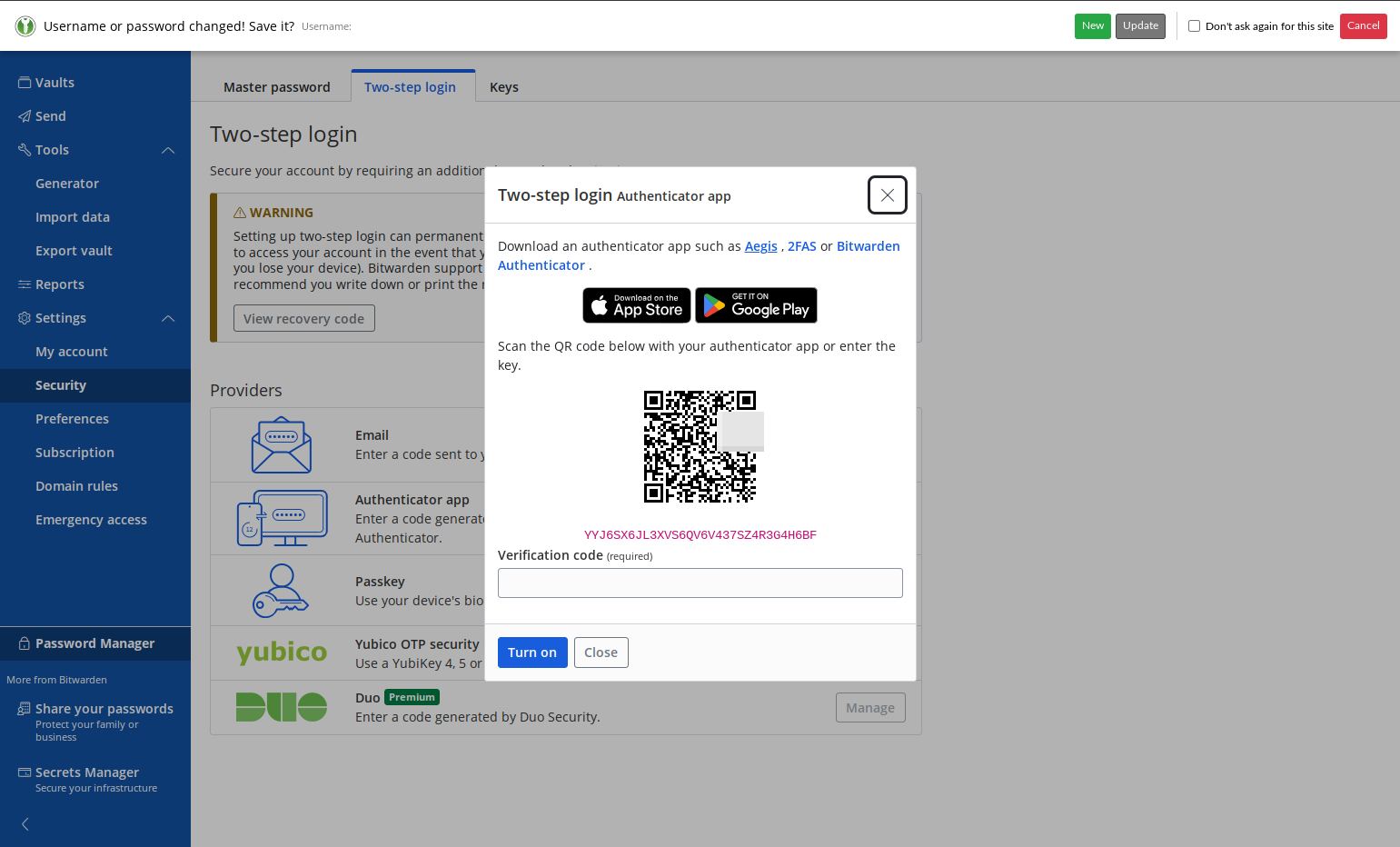Click the blue Turn on button
The width and height of the screenshot is (1400, 847).
[x=532, y=653]
